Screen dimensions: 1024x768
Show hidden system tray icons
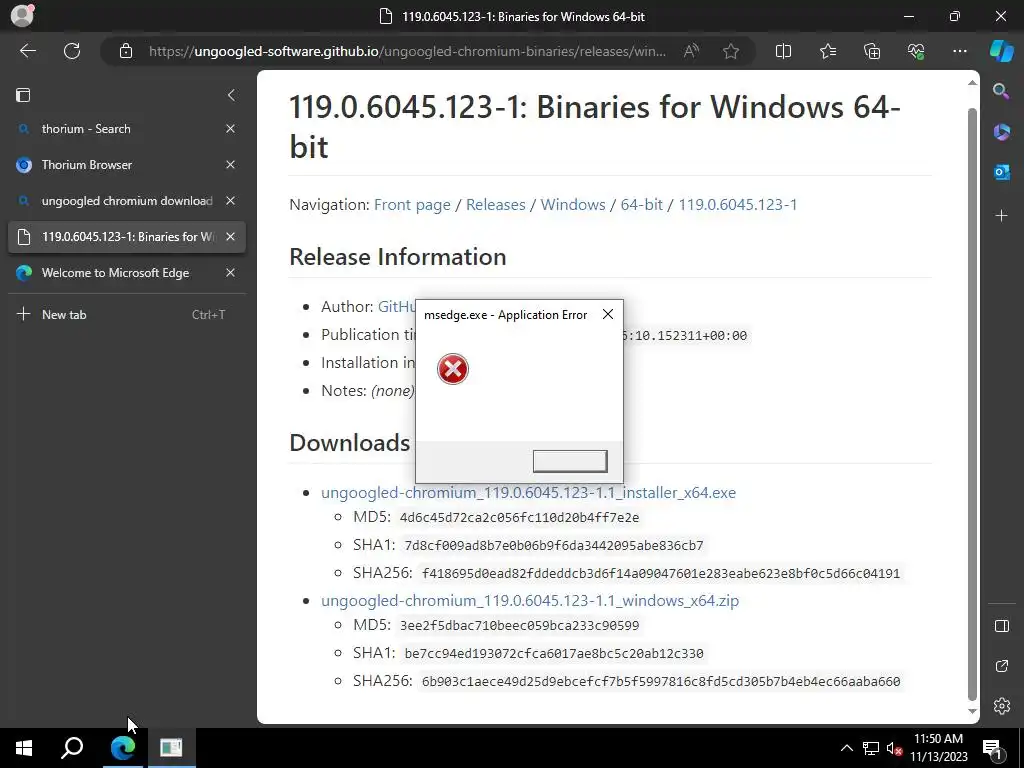pyautogui.click(x=846, y=748)
